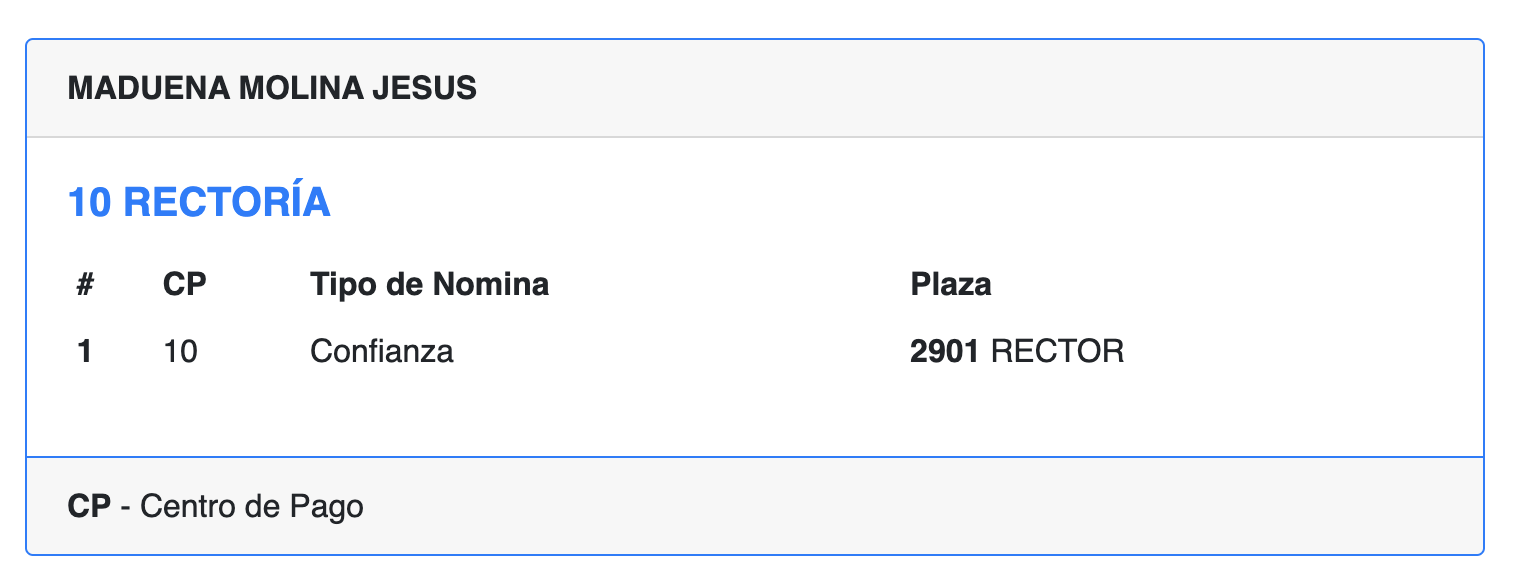Click the surname MADUENA in the header
Screen dimensions: 1516x574
coord(148,89)
